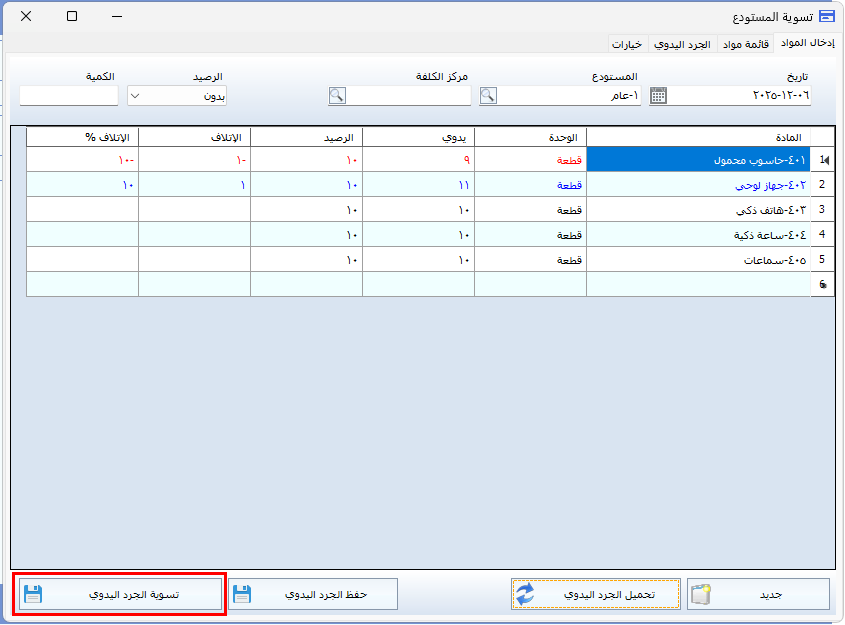Image resolution: width=845 pixels, height=625 pixels.
Task: Click the المادة column header
Action: pyautogui.click(x=697, y=137)
